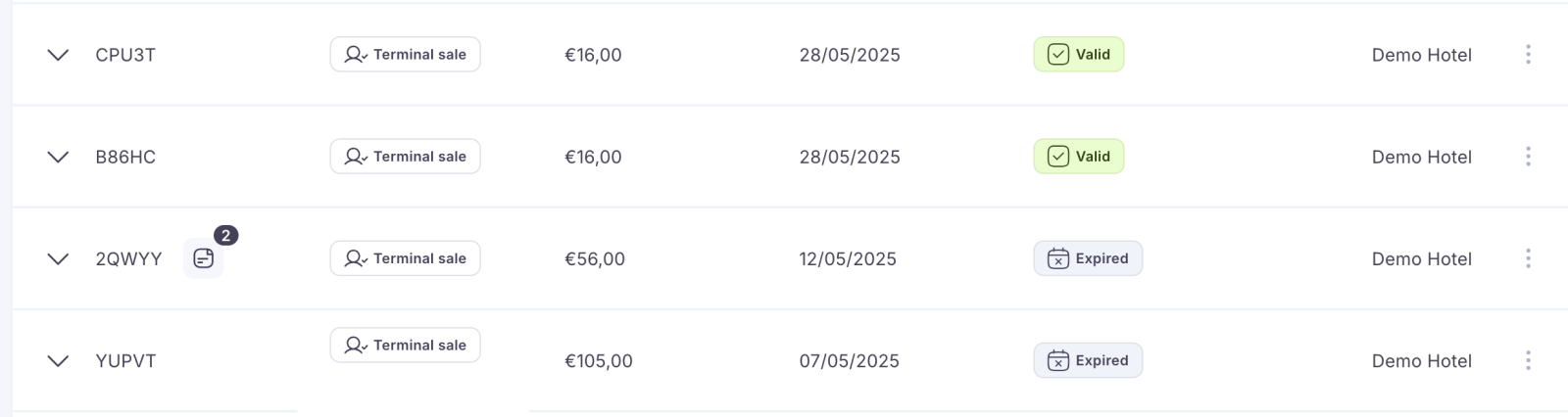
Task: Click the Expired calendar icon on YUPVT
Action: point(1058,360)
